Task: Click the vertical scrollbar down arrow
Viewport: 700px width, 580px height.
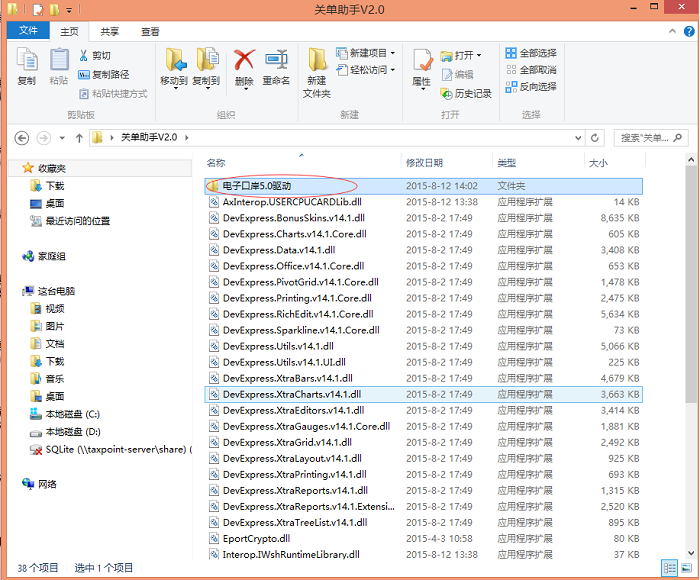Action: pos(691,554)
